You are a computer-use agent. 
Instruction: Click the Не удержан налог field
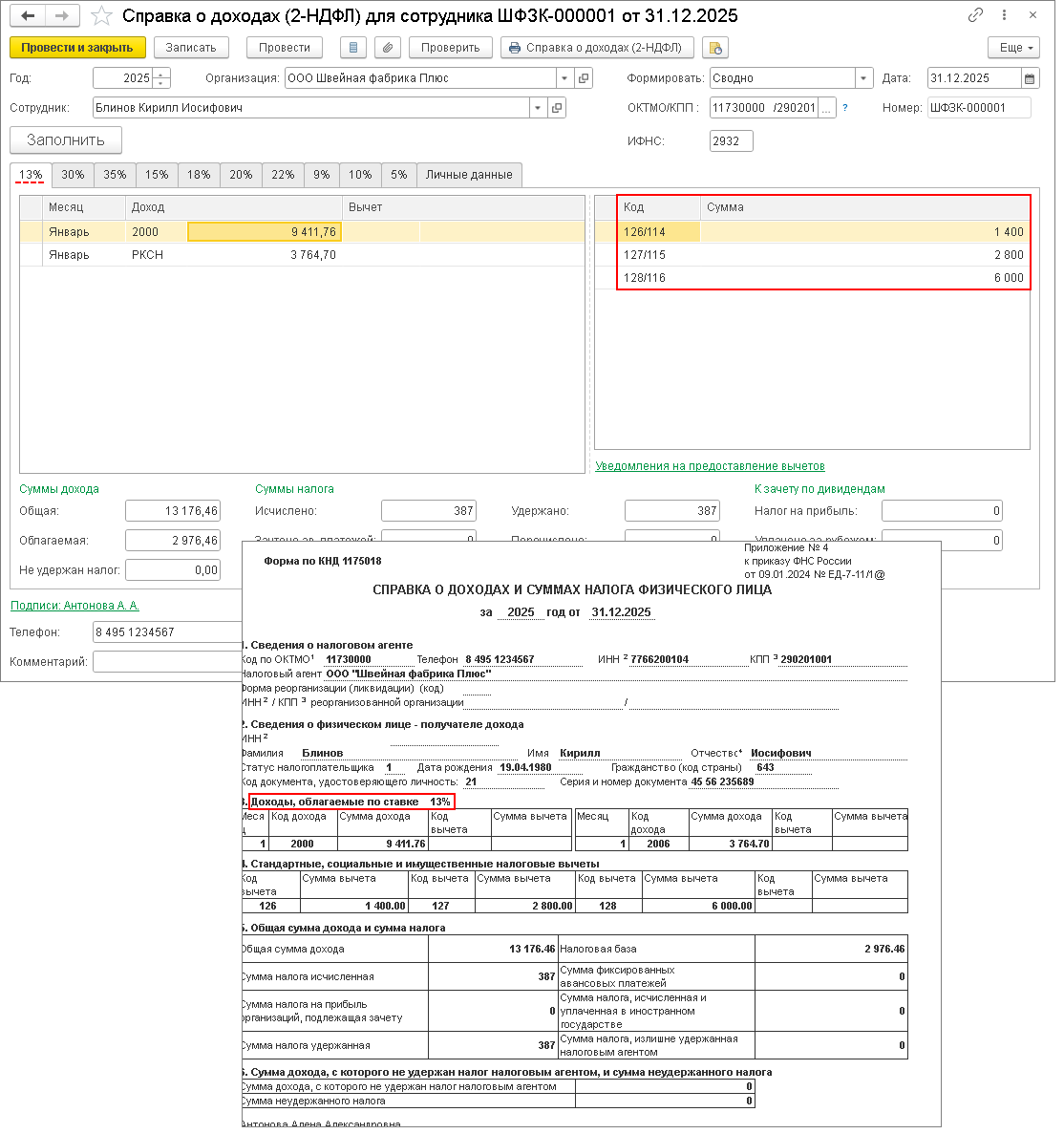[x=173, y=570]
